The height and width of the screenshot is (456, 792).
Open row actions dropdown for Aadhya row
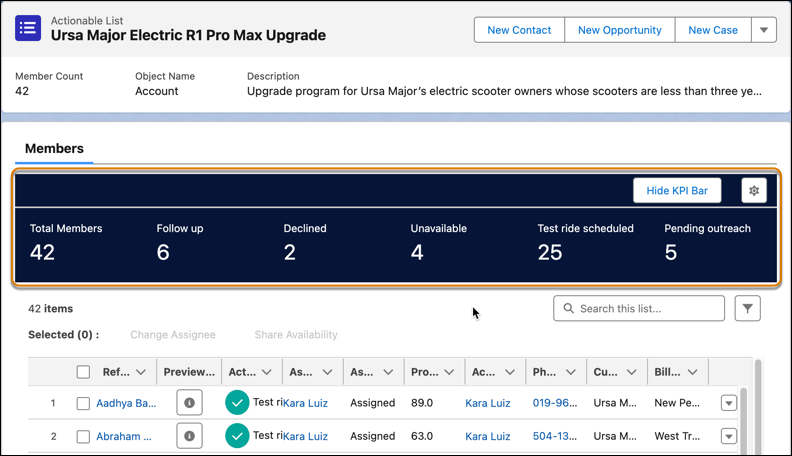point(729,403)
